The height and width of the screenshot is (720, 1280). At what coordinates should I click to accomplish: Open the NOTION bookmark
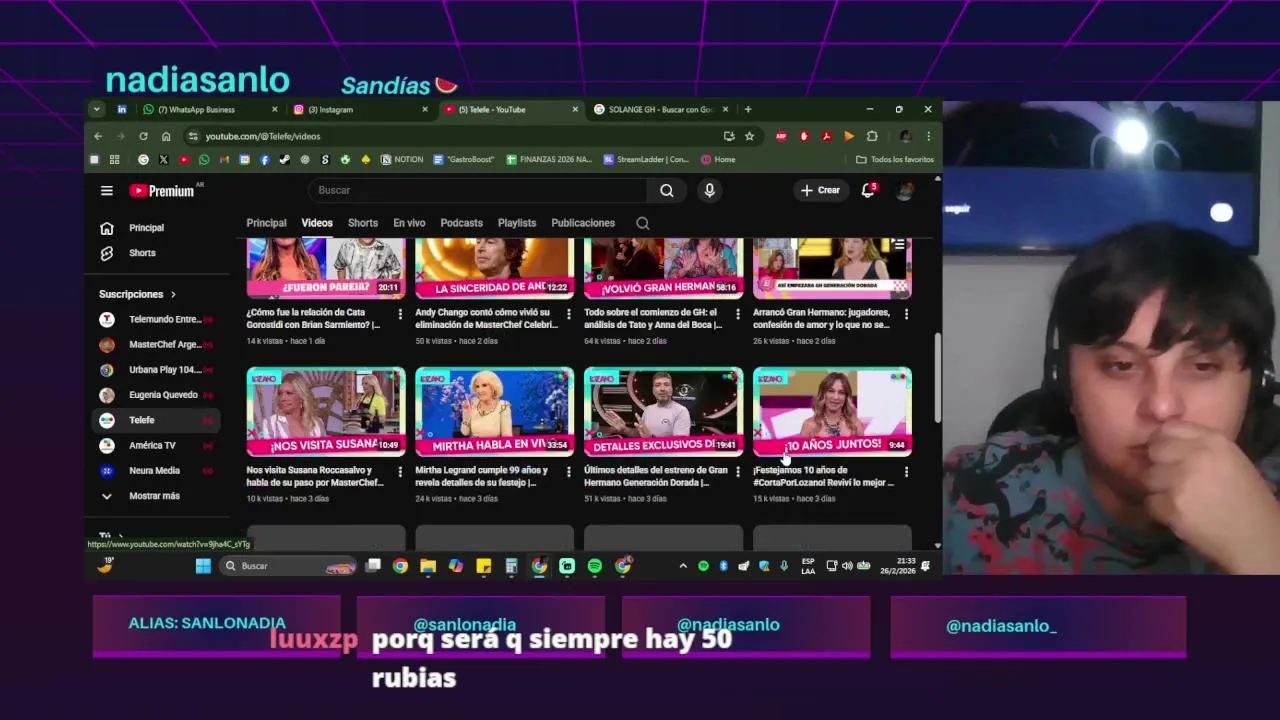tap(402, 159)
